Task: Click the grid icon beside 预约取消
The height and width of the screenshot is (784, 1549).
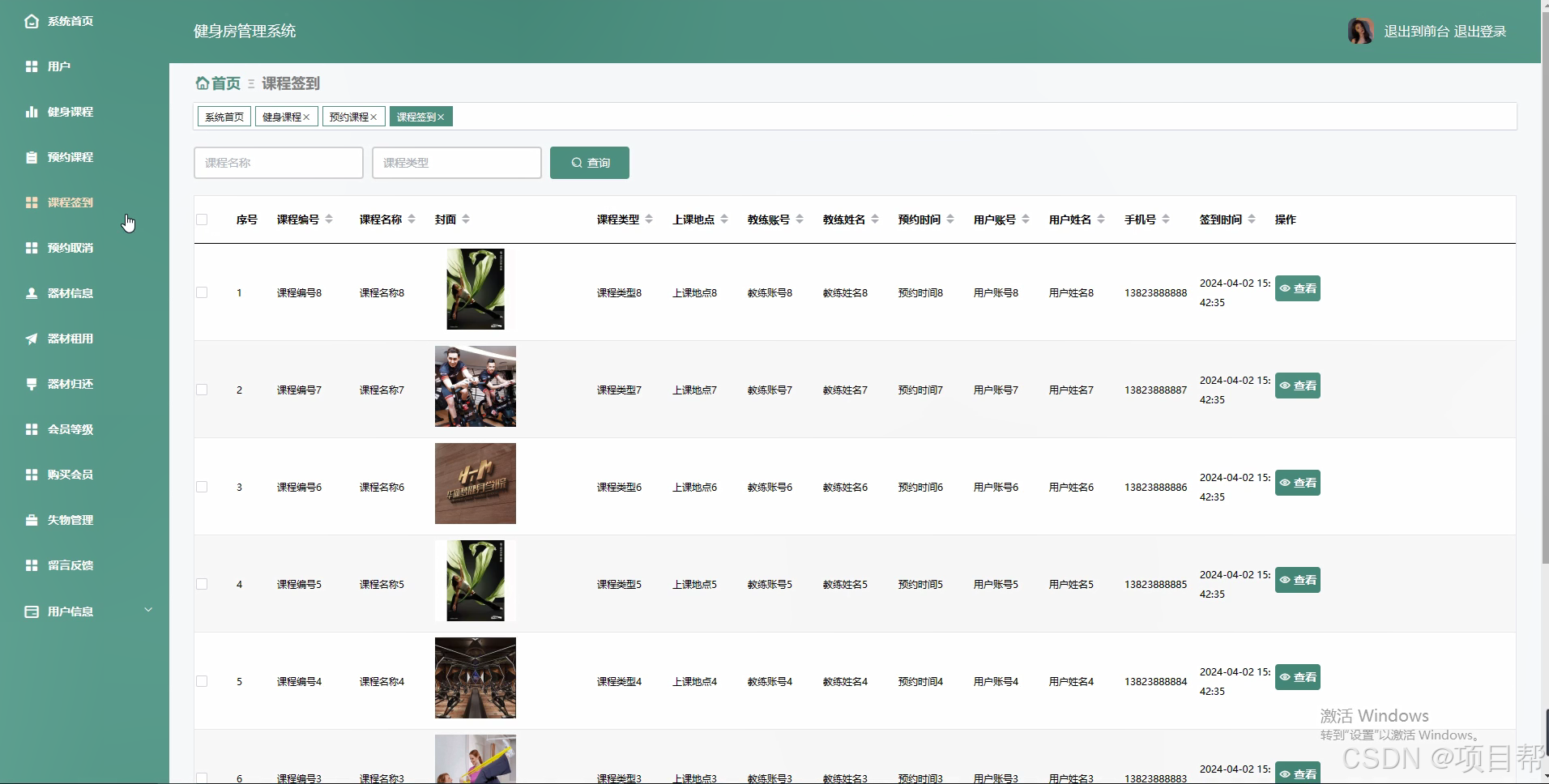Action: pyautogui.click(x=32, y=248)
